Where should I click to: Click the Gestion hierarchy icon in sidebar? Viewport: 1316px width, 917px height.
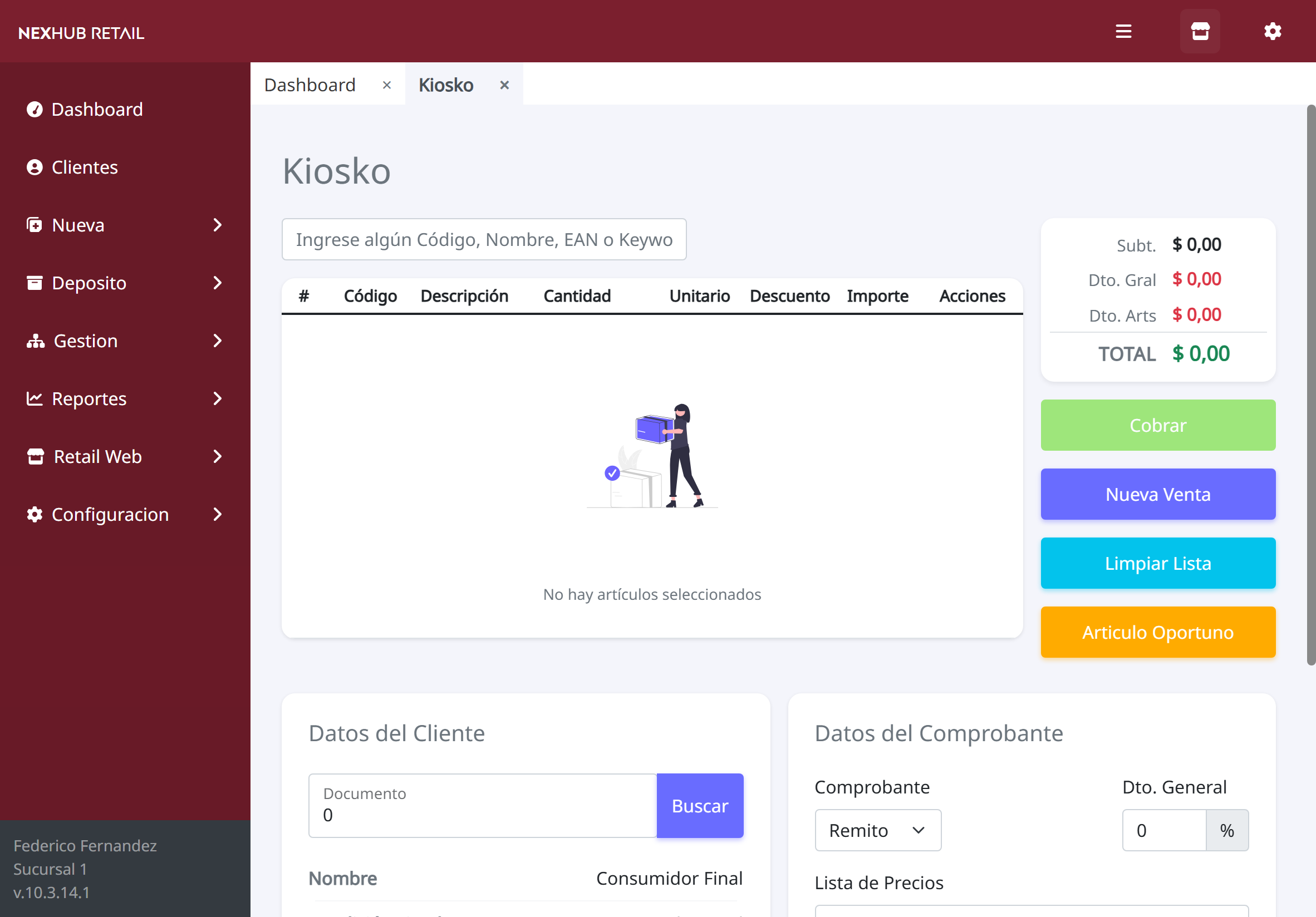[36, 341]
